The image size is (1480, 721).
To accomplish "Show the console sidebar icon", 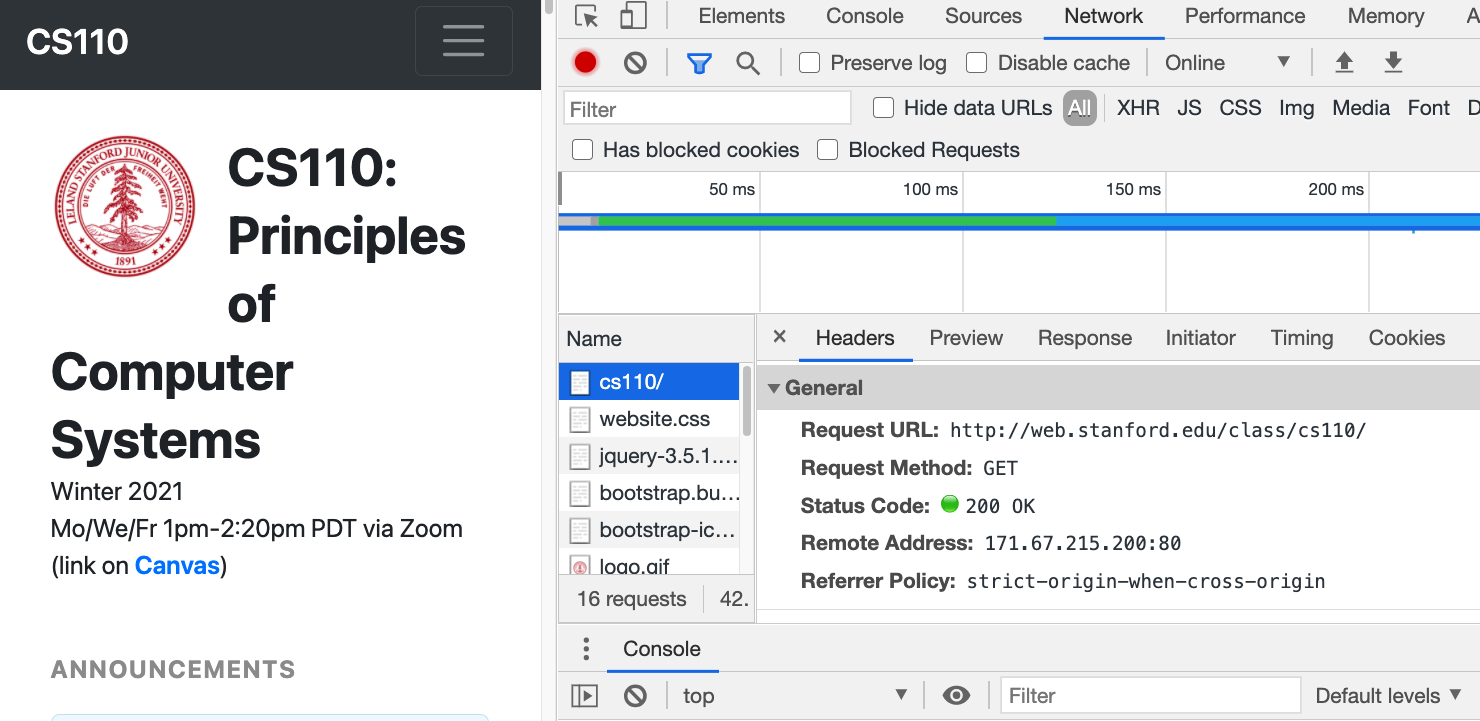I will click(584, 695).
